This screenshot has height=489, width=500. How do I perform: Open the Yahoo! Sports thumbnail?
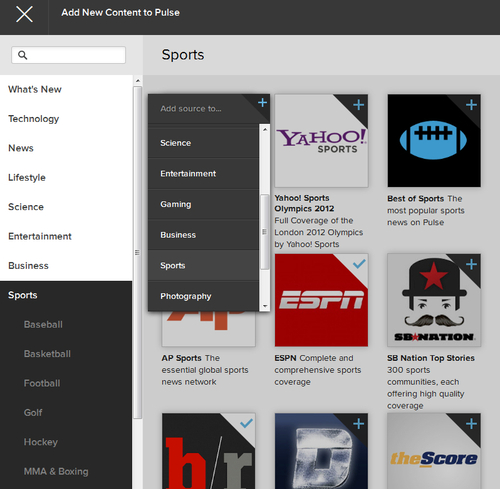coord(321,141)
